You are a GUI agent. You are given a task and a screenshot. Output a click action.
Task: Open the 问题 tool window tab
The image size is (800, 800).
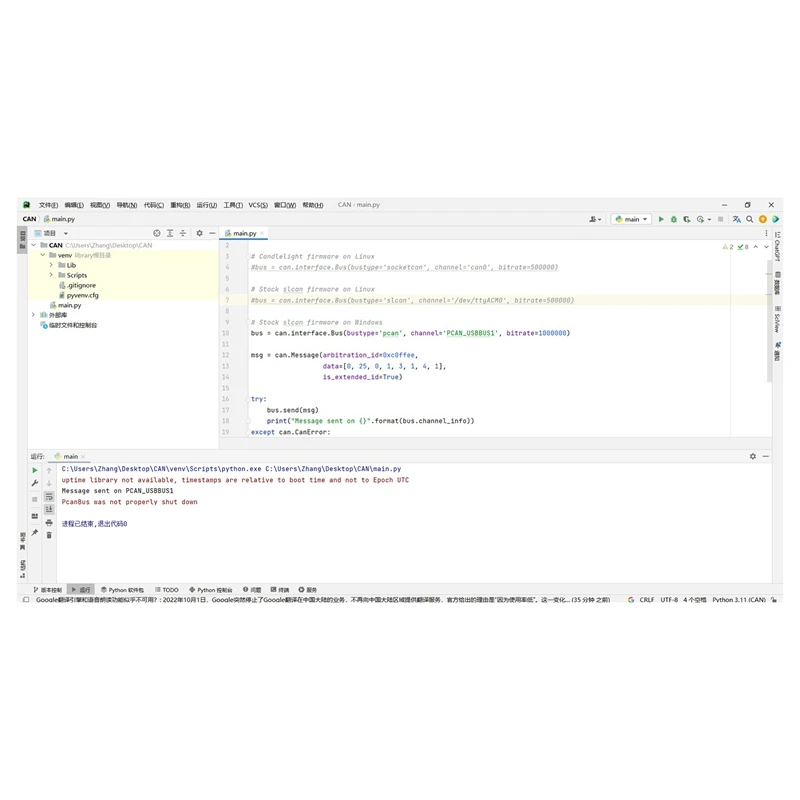253,590
